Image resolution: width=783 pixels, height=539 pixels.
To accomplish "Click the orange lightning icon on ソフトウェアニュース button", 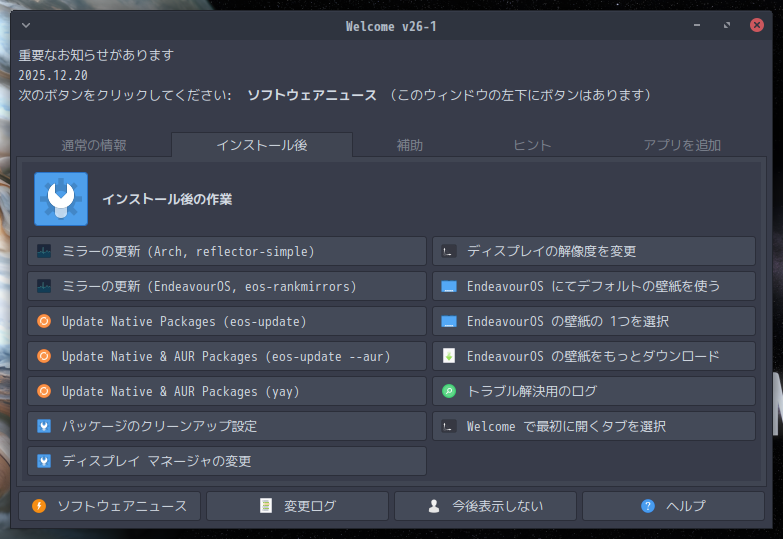I will pos(39,506).
